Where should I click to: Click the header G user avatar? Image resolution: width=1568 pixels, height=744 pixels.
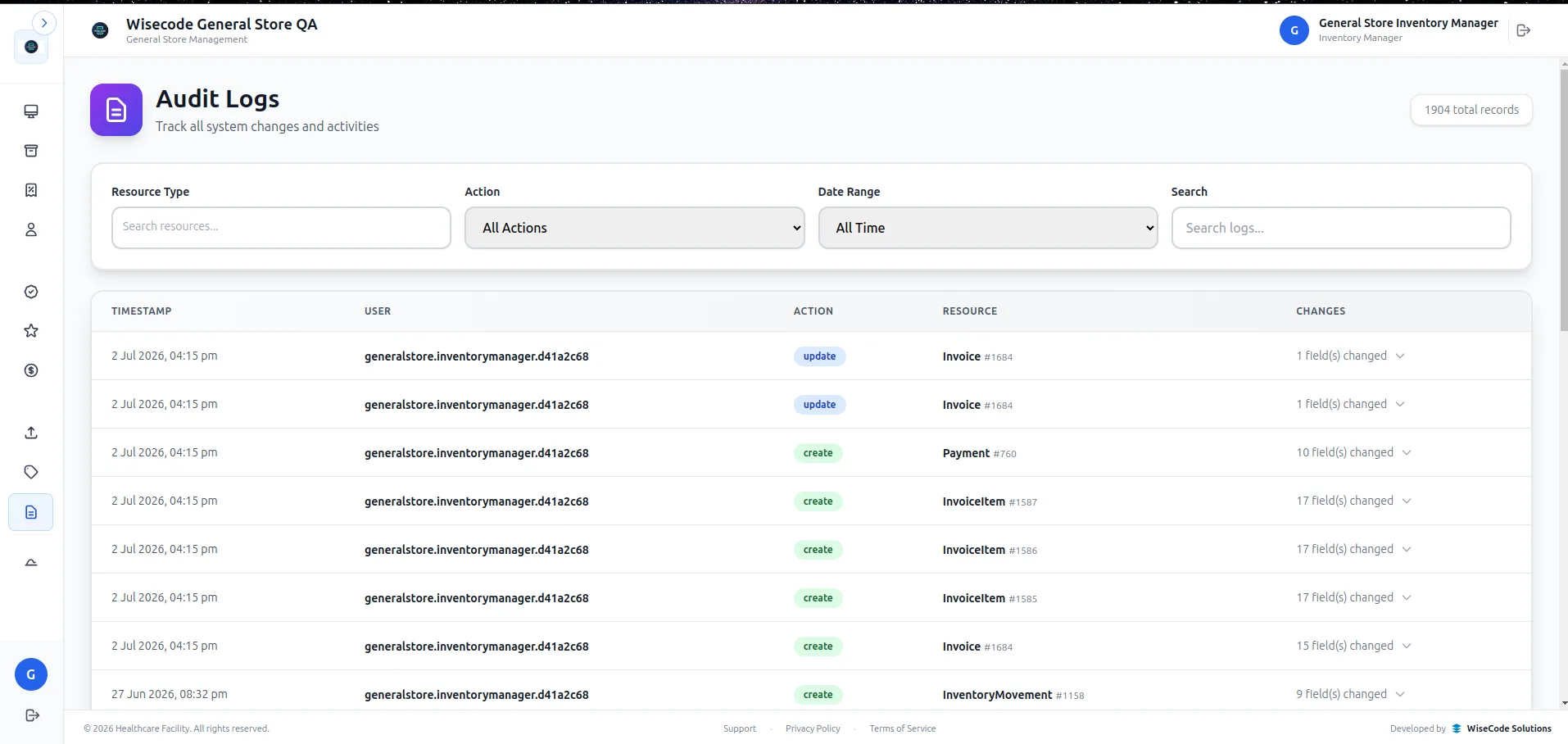click(x=1294, y=30)
